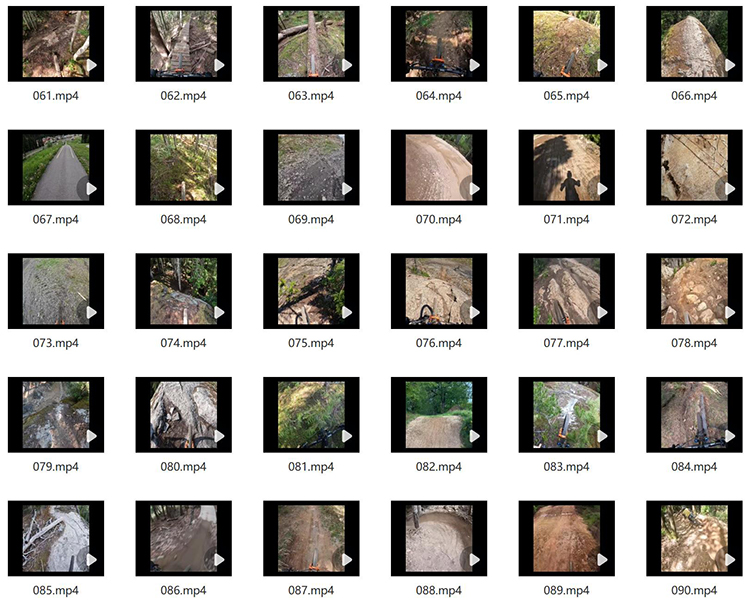Image resolution: width=750 pixels, height=609 pixels.
Task: Click the 068.mp4 file name
Action: pos(184,220)
